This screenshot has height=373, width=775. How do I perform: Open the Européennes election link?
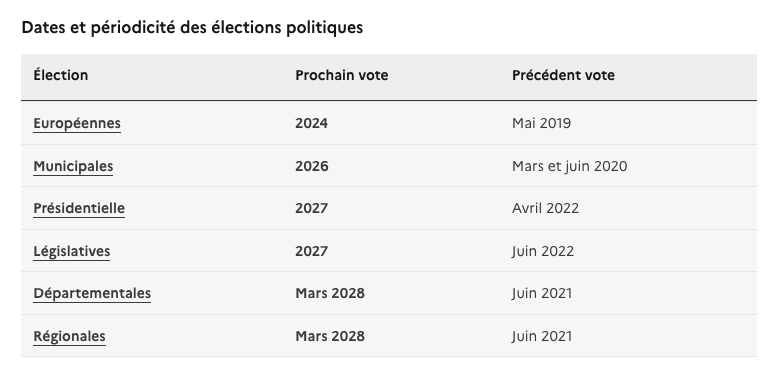(x=77, y=123)
